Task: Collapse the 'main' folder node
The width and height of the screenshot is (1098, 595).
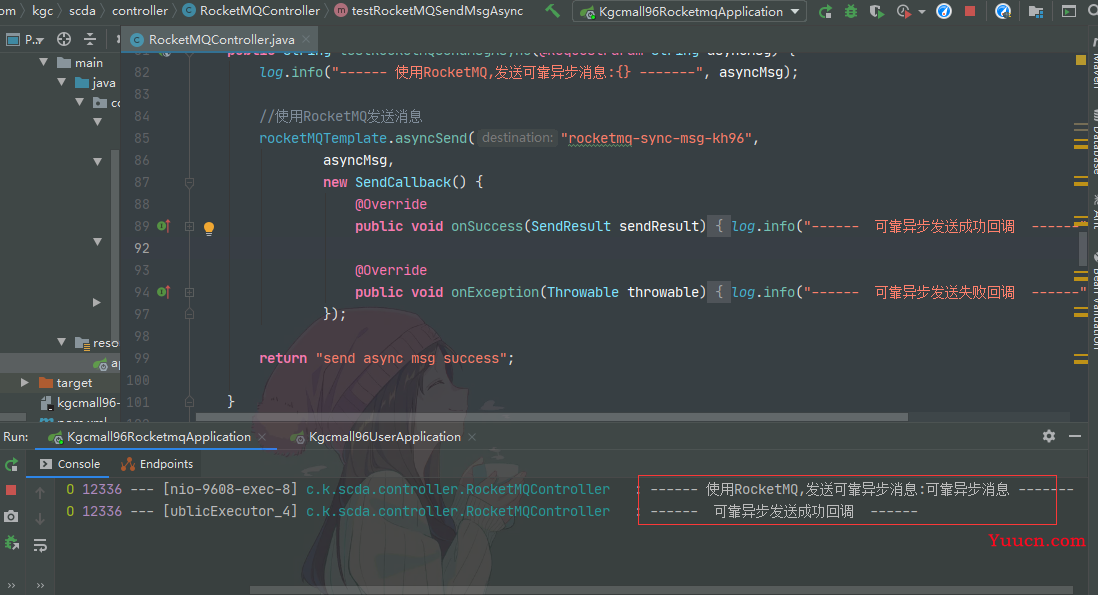Action: click(x=43, y=62)
